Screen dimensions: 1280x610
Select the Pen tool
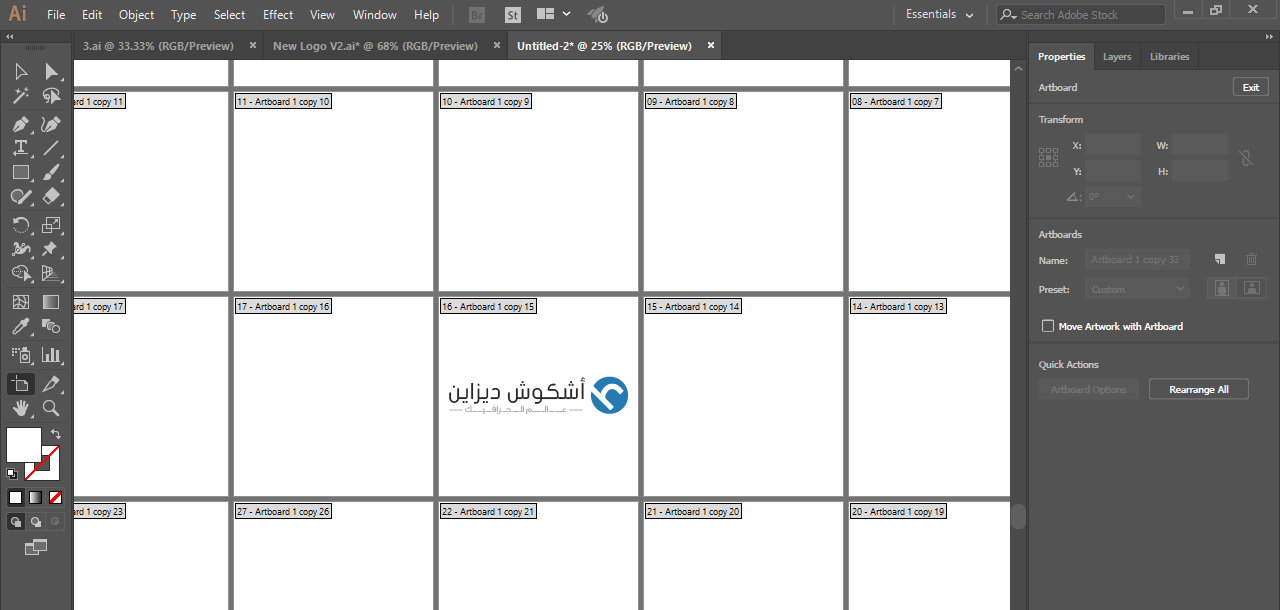tap(20, 123)
